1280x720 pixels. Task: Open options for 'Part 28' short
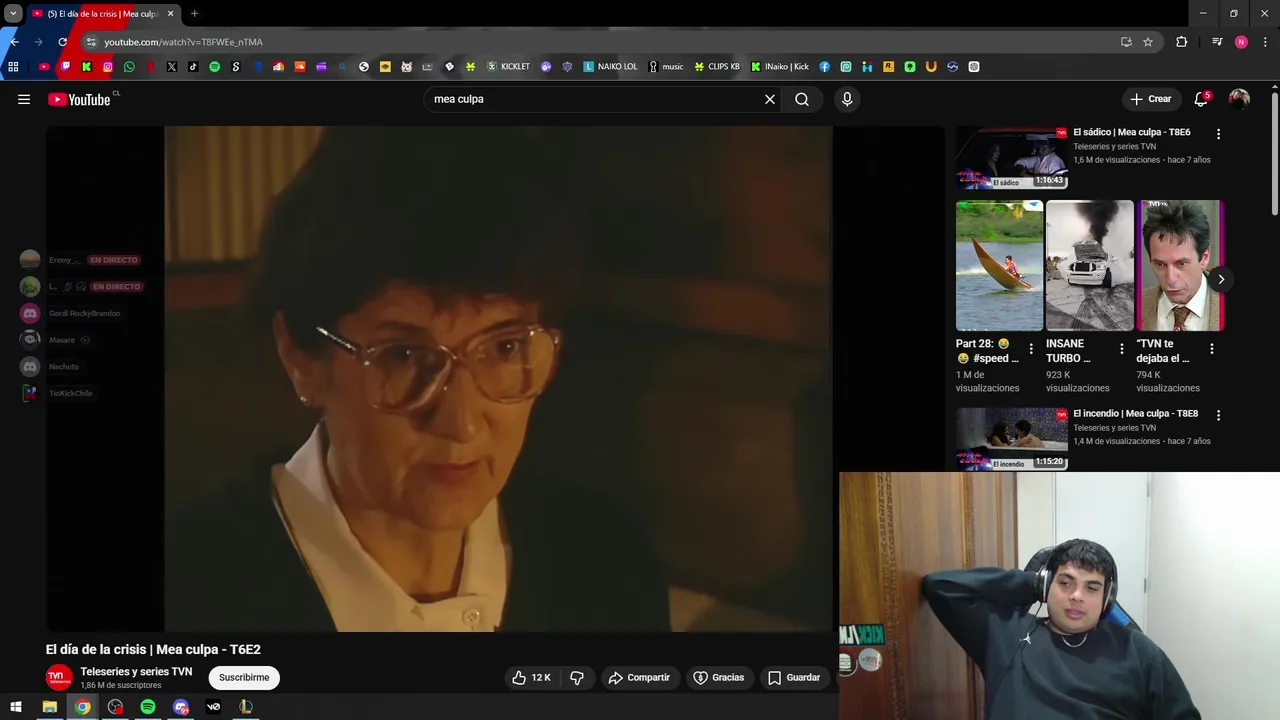[1031, 349]
